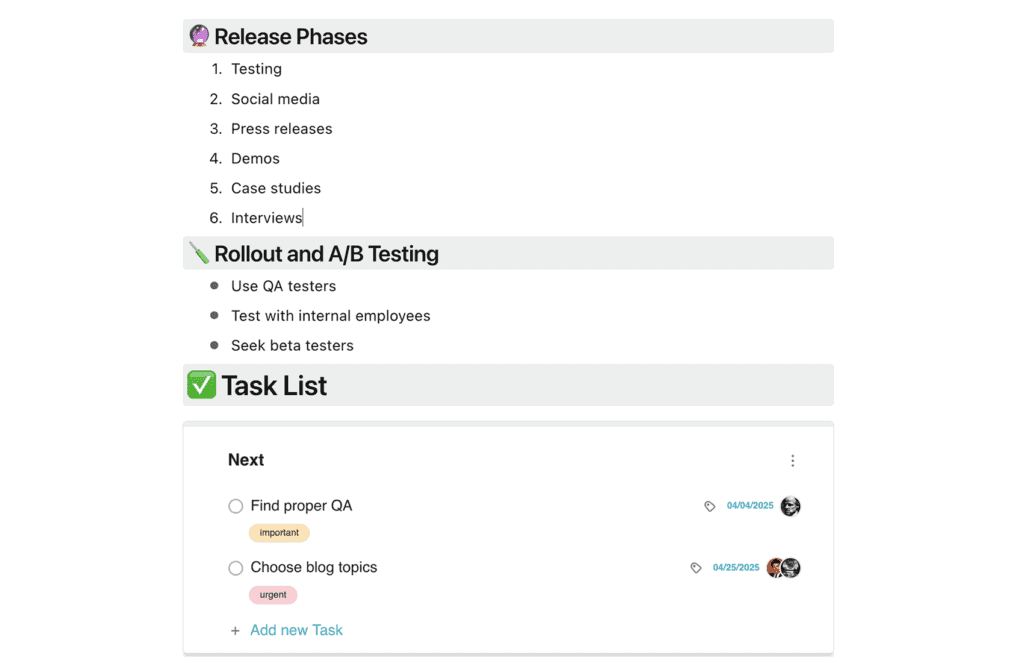Click the tag icon on the Find proper QA row
1024x663 pixels.
[711, 506]
